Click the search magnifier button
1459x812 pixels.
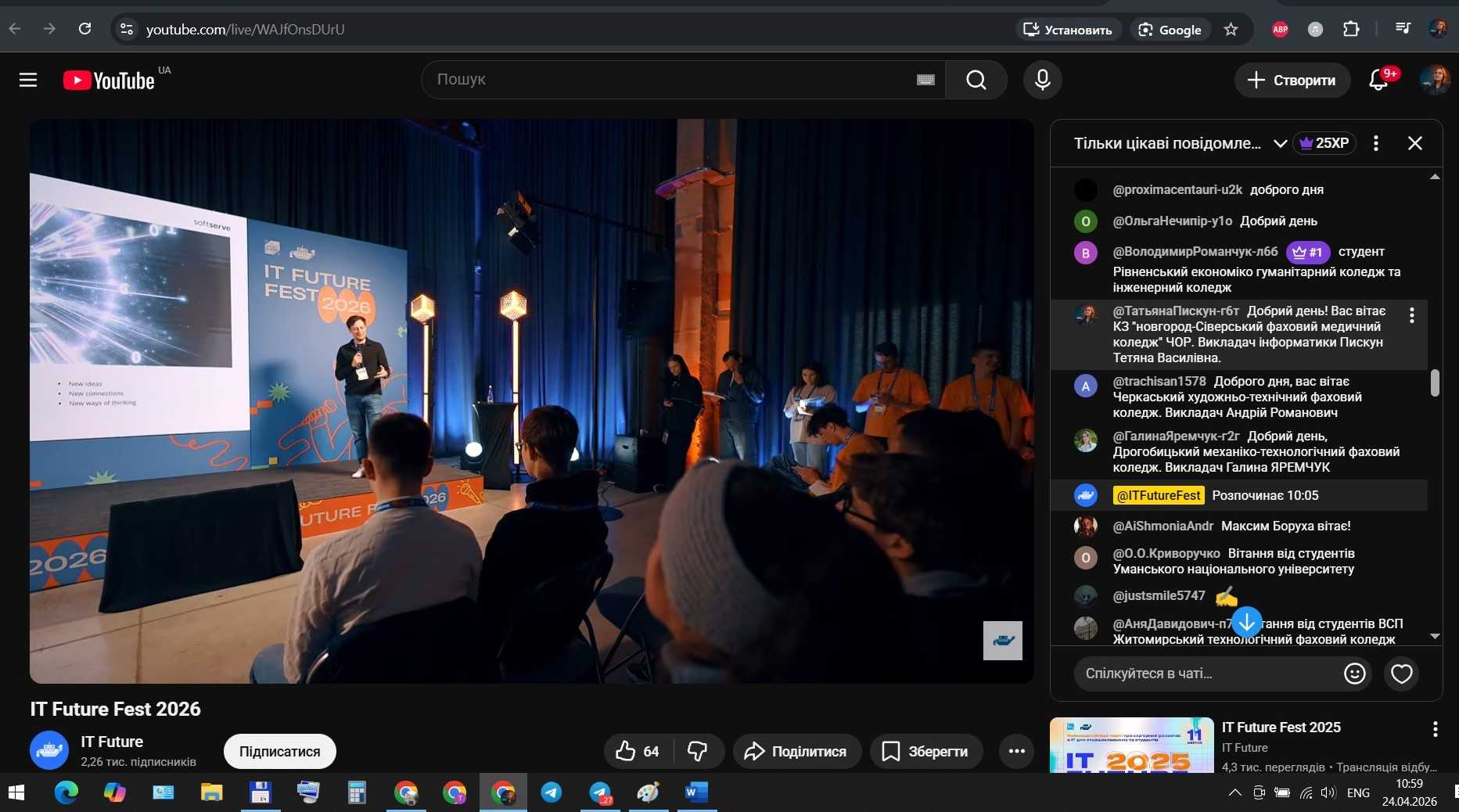click(976, 80)
